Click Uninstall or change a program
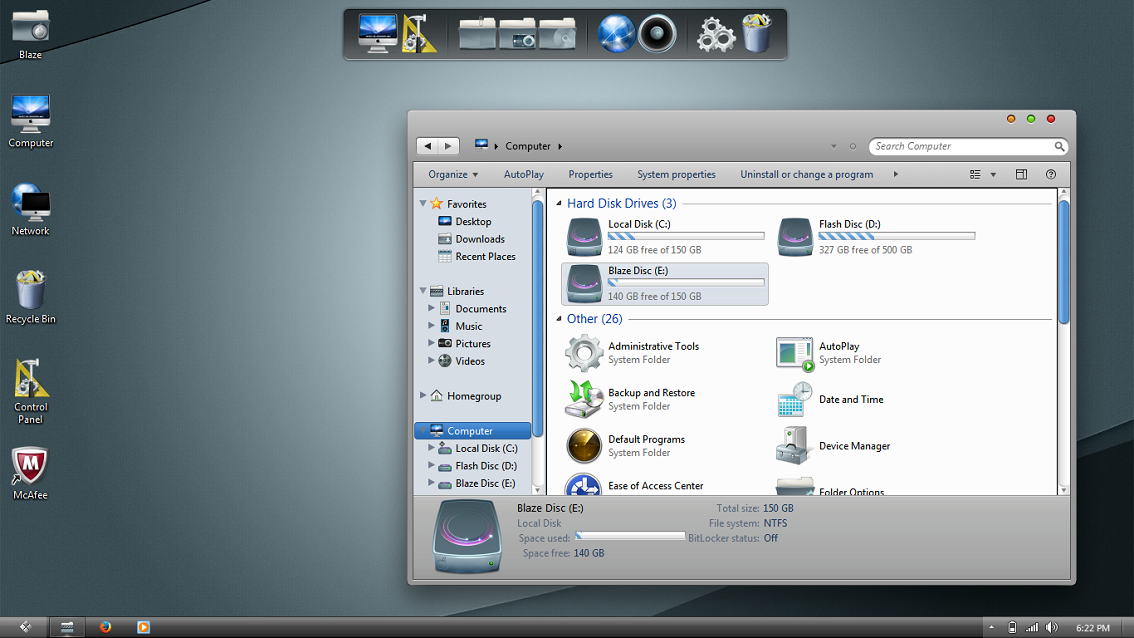Image resolution: width=1134 pixels, height=638 pixels. click(x=806, y=174)
